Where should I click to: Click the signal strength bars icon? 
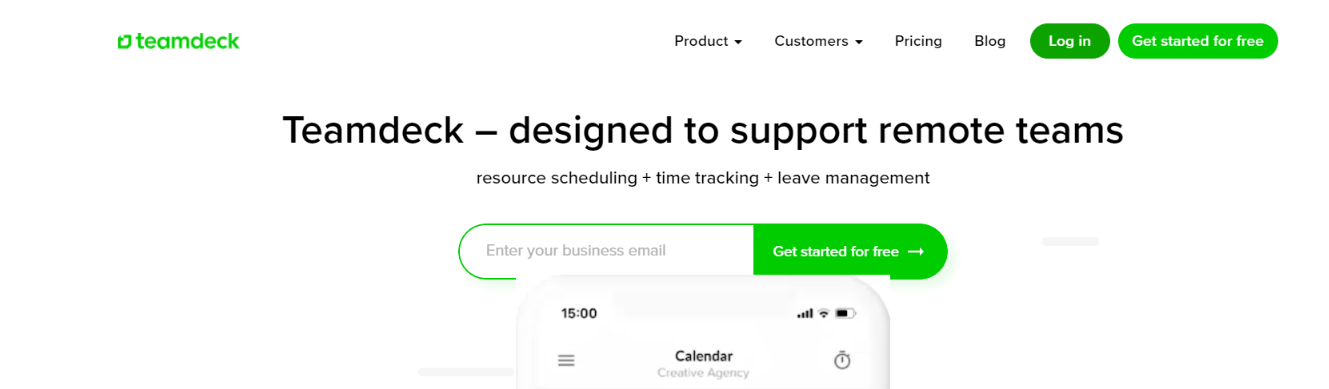(x=805, y=313)
